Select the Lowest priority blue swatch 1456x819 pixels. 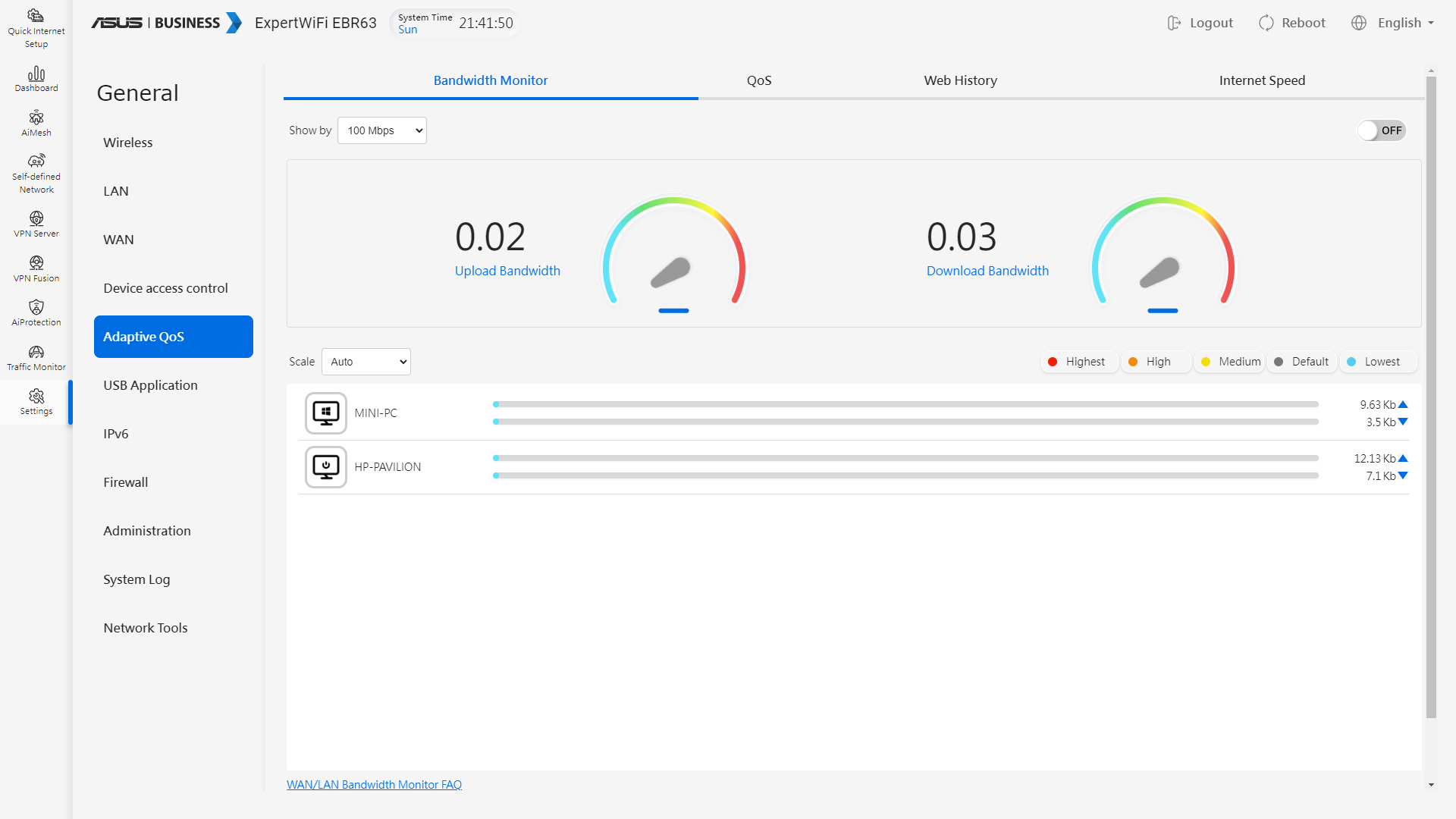(1351, 362)
